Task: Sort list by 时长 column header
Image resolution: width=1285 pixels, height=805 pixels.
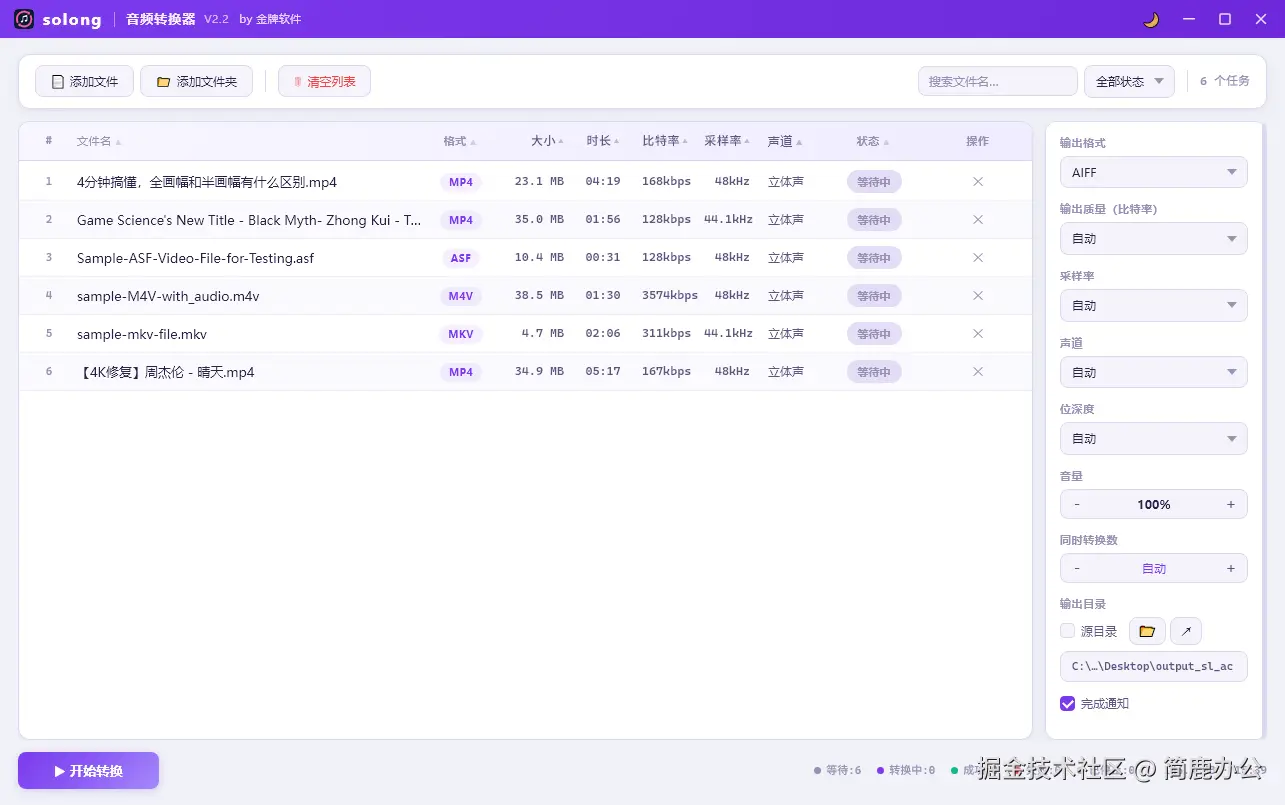Action: [603, 141]
